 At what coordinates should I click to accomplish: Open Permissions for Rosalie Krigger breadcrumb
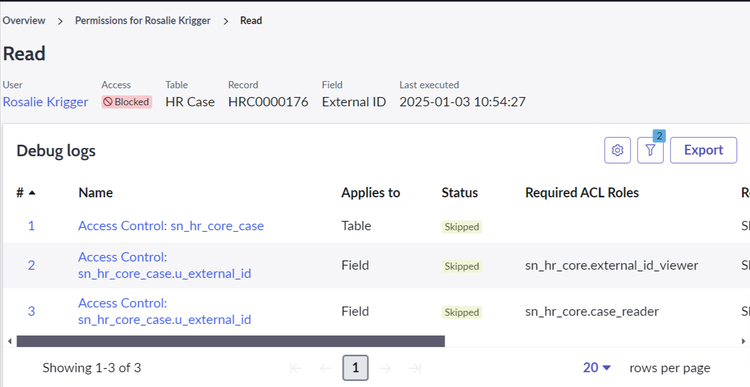pyautogui.click(x=143, y=21)
